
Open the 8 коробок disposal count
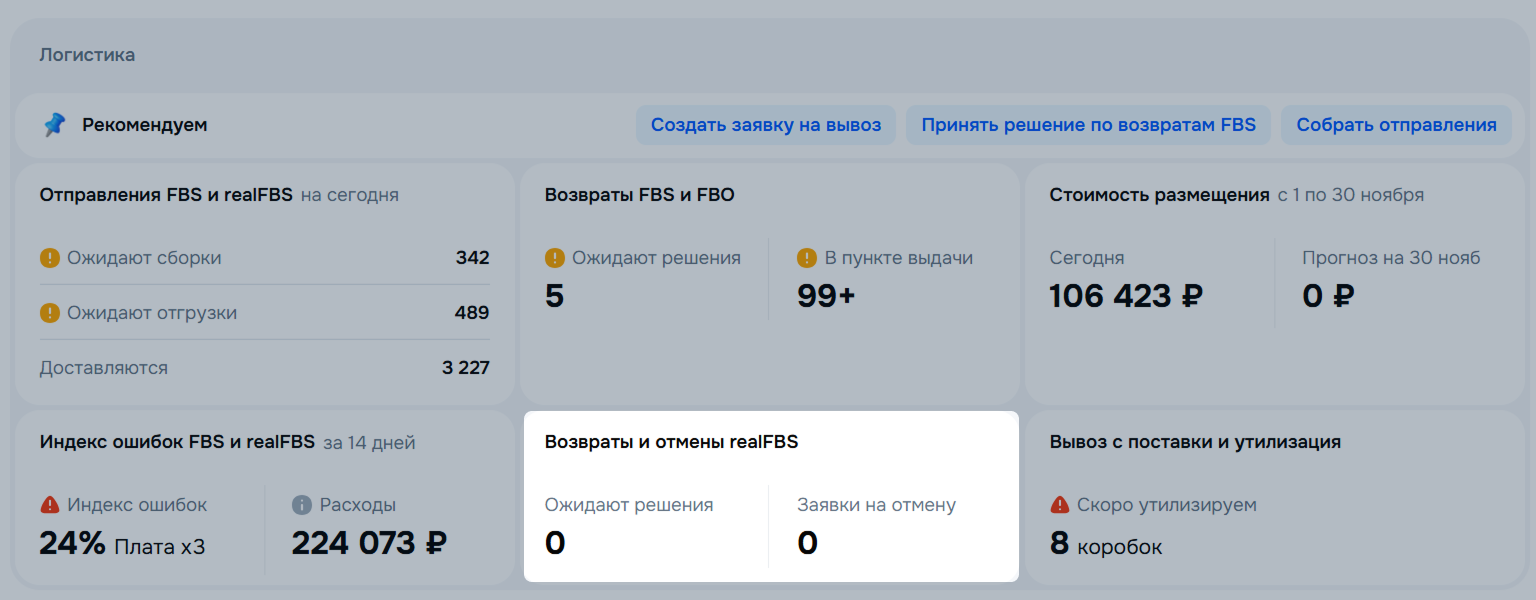point(1105,545)
